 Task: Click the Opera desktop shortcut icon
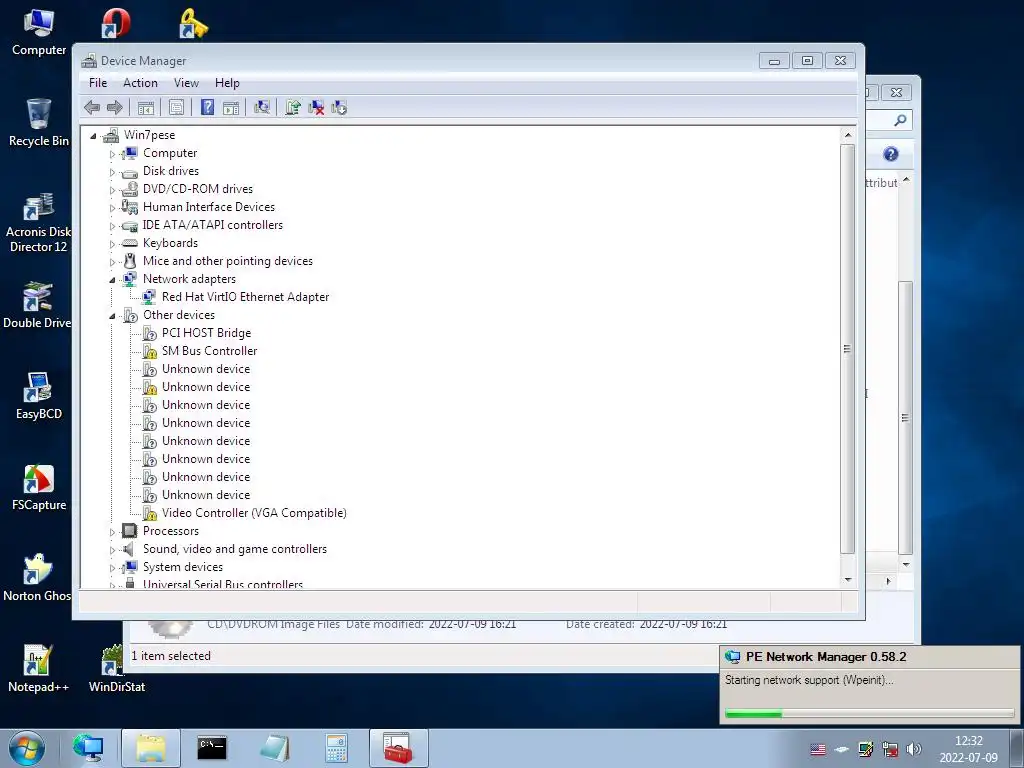[x=116, y=23]
